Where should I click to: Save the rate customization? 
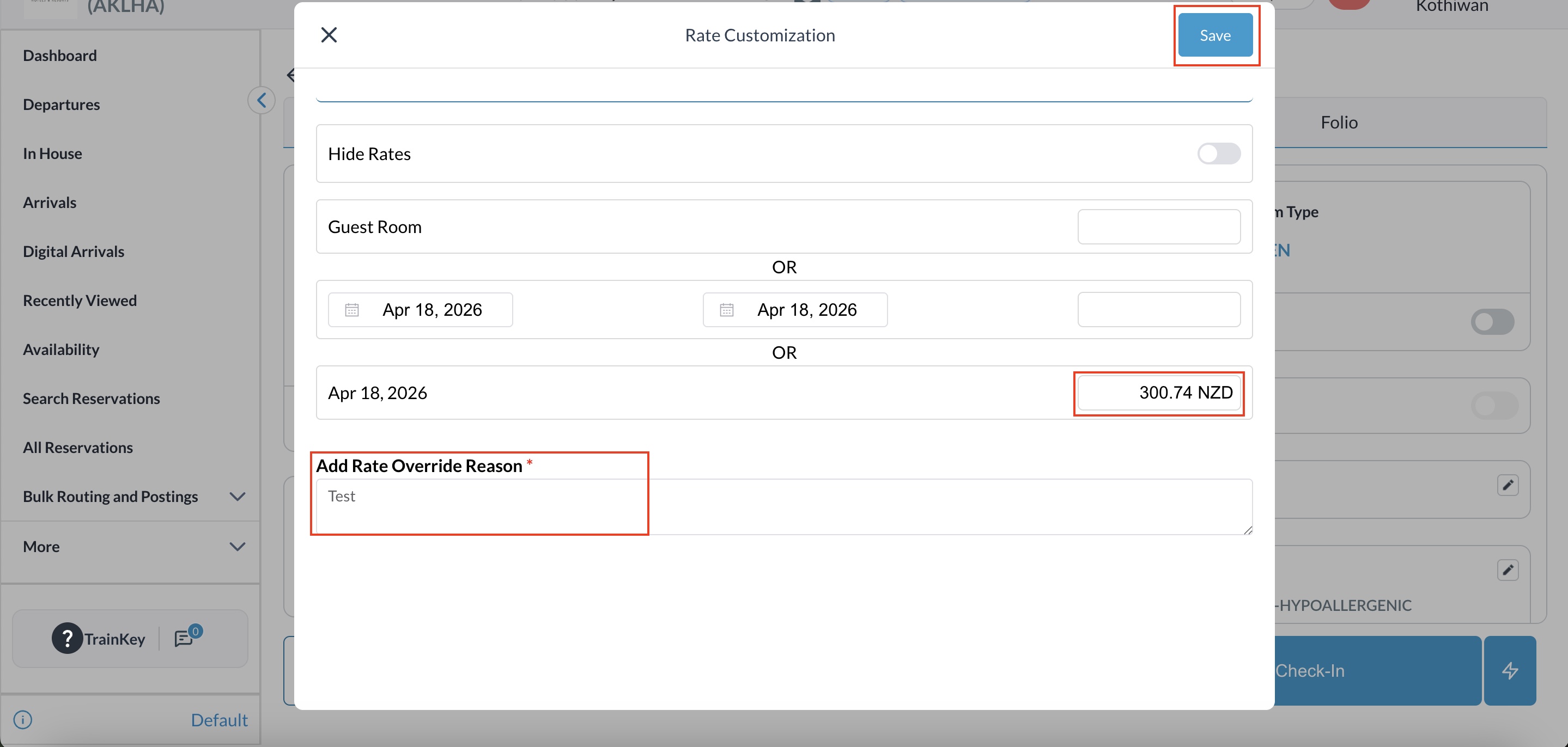click(x=1215, y=35)
